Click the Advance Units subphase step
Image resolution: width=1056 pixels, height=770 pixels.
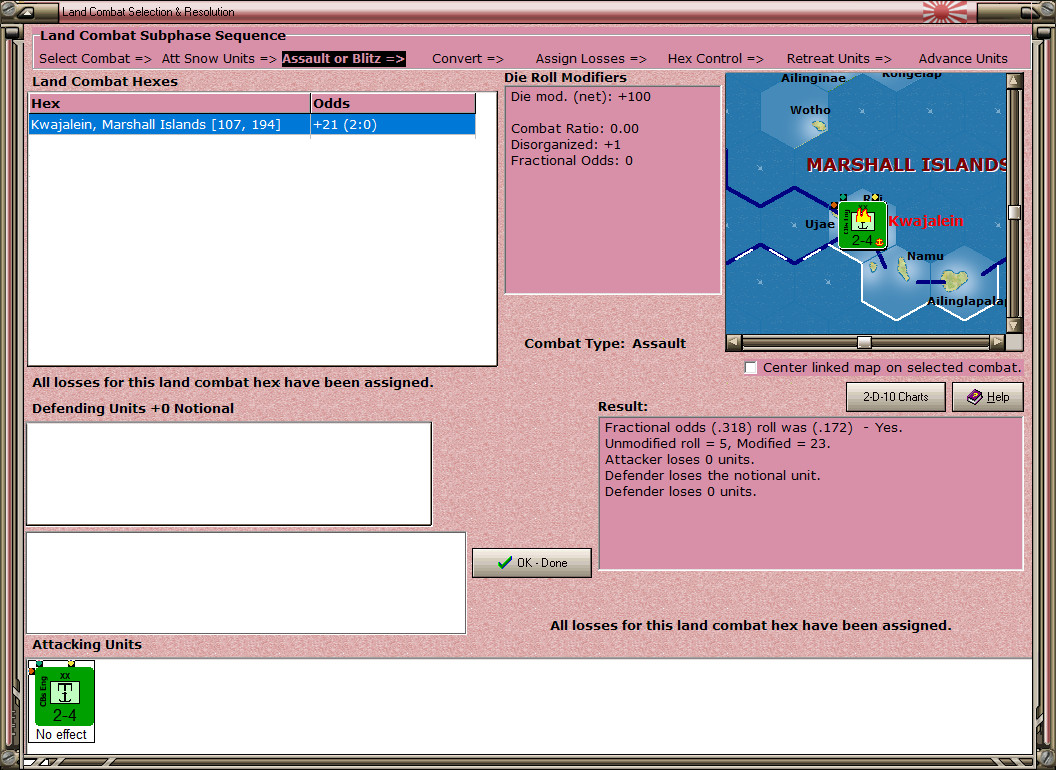(x=963, y=59)
